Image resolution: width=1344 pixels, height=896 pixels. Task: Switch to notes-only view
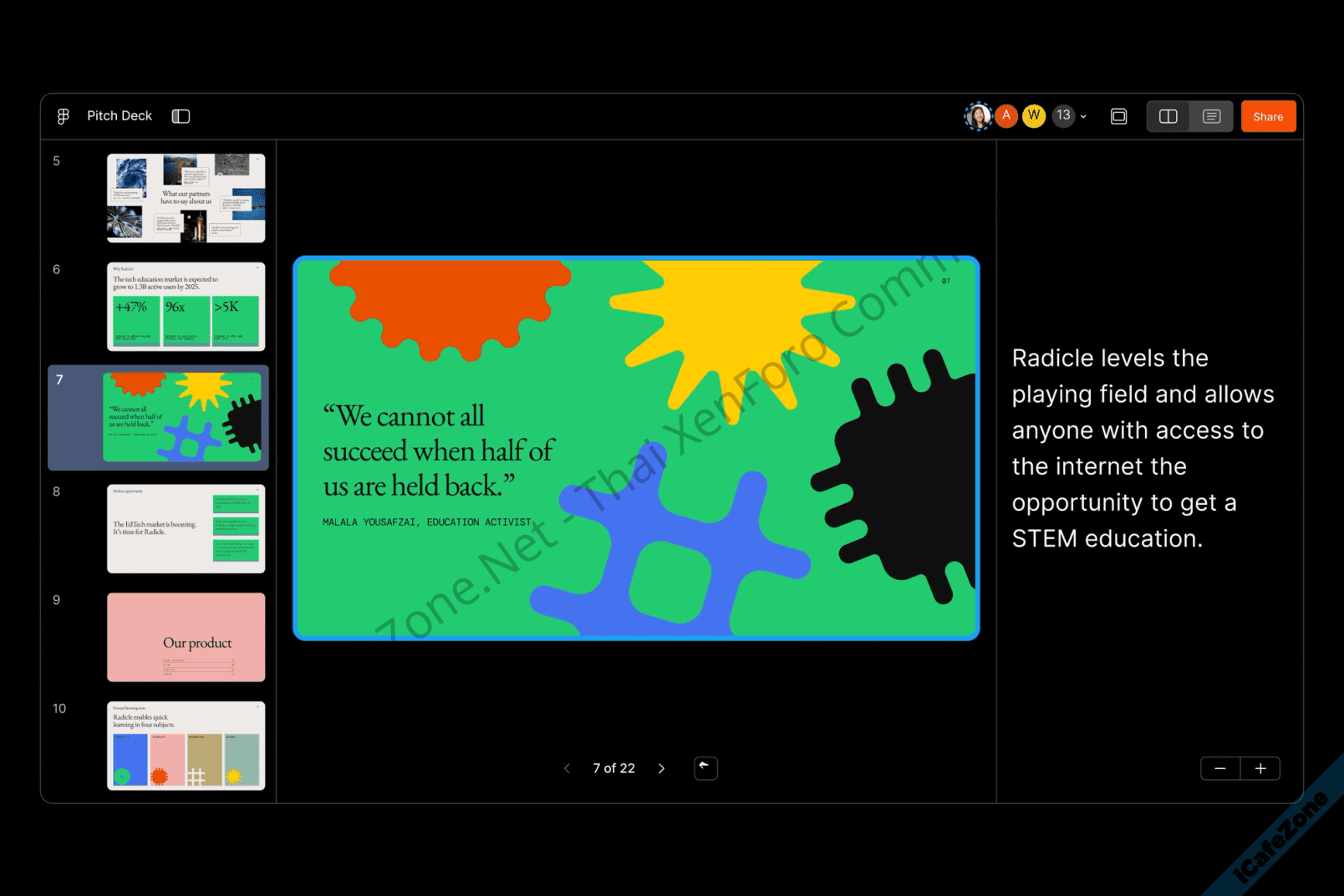pos(1211,116)
